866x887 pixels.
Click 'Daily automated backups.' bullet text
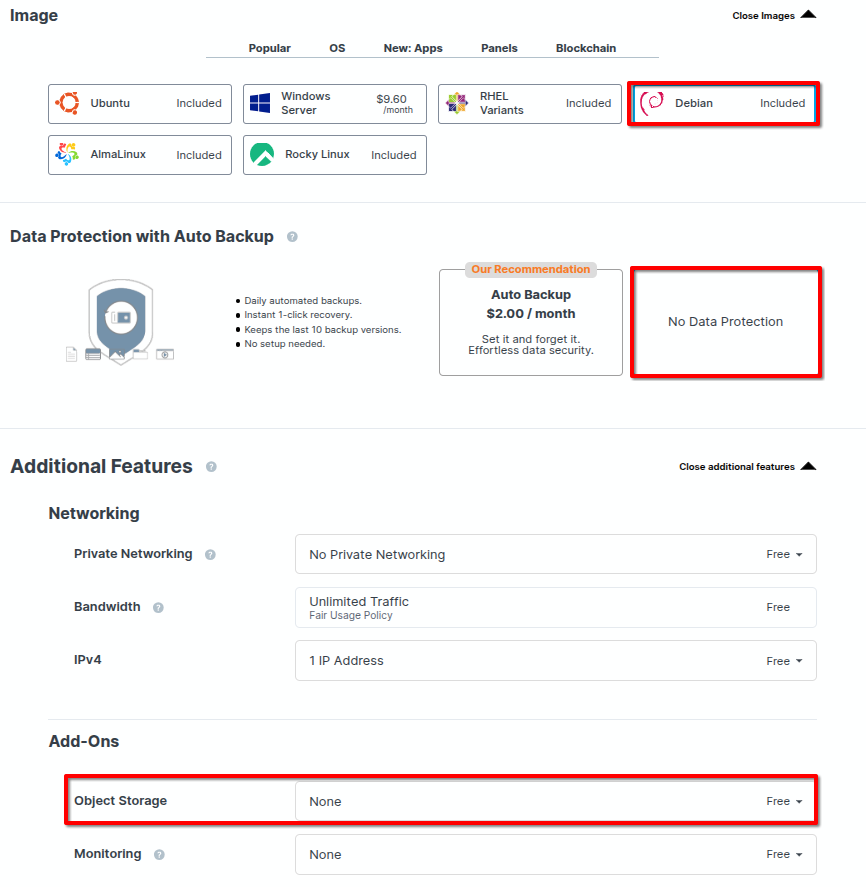point(303,301)
